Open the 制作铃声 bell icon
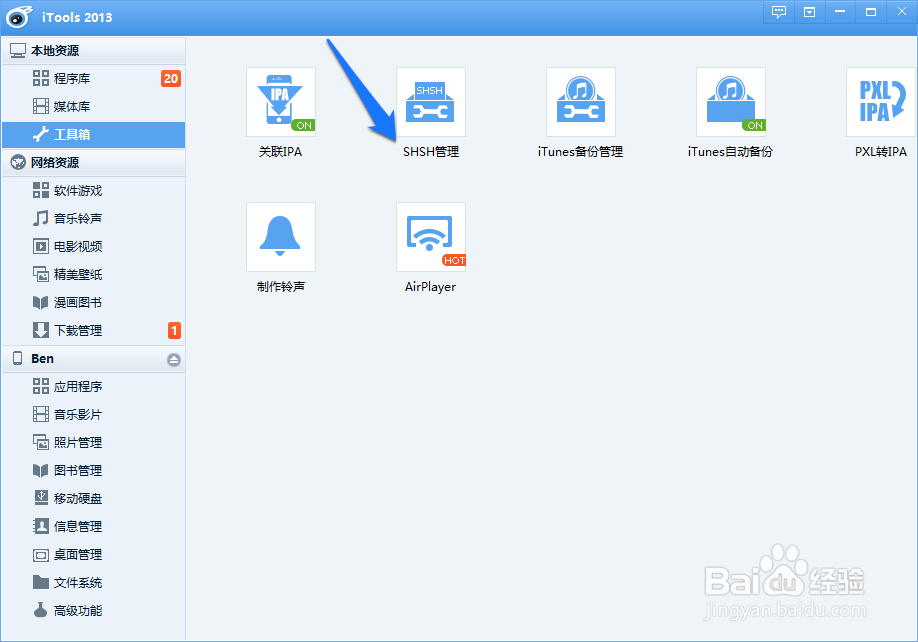This screenshot has width=918, height=642. coord(281,237)
